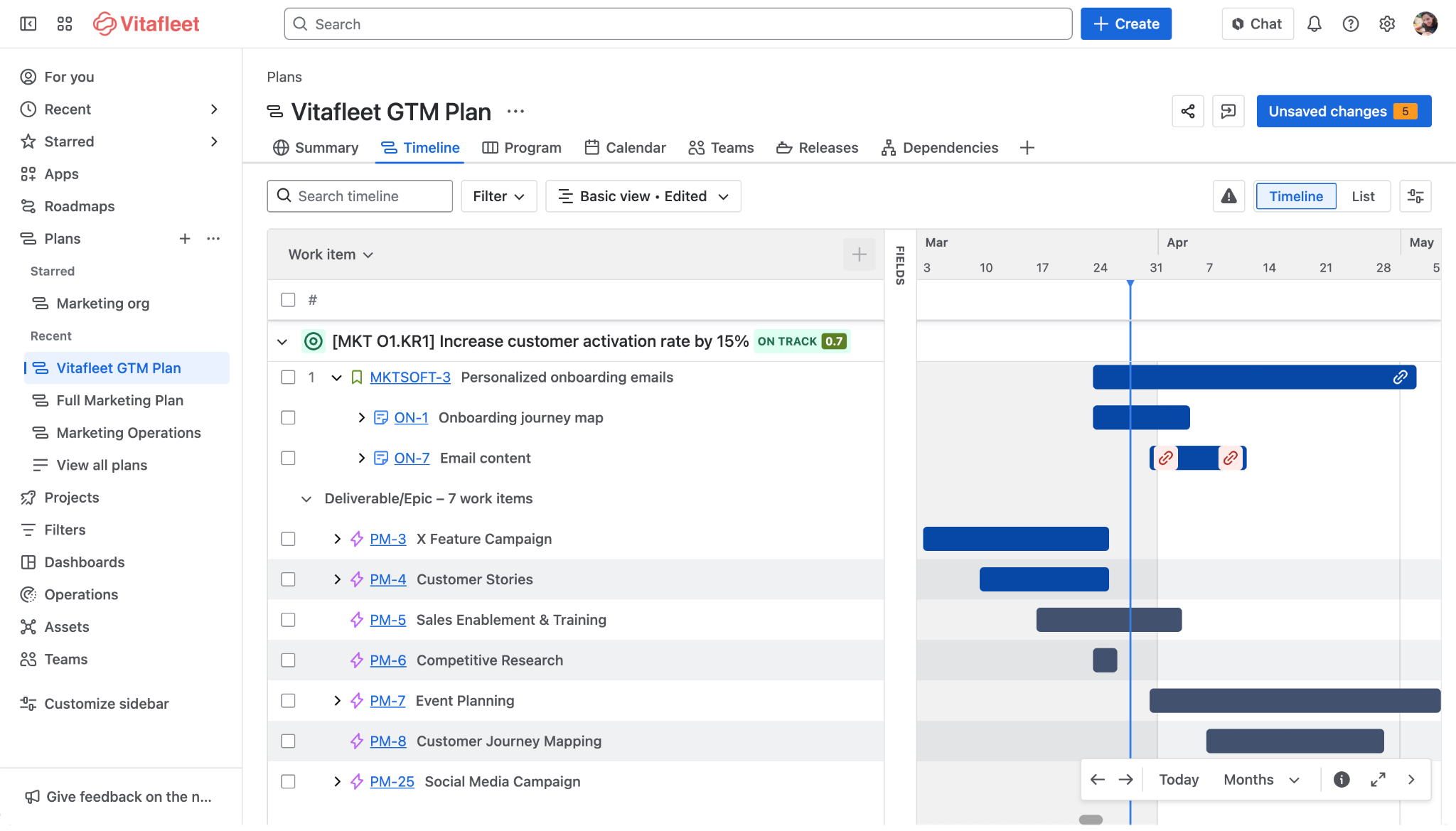Collapse the Deliverable/Epic group
This screenshot has width=1456, height=831.
306,499
